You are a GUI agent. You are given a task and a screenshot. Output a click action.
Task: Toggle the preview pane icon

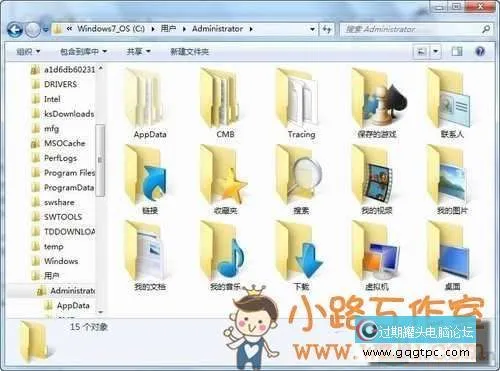457,51
